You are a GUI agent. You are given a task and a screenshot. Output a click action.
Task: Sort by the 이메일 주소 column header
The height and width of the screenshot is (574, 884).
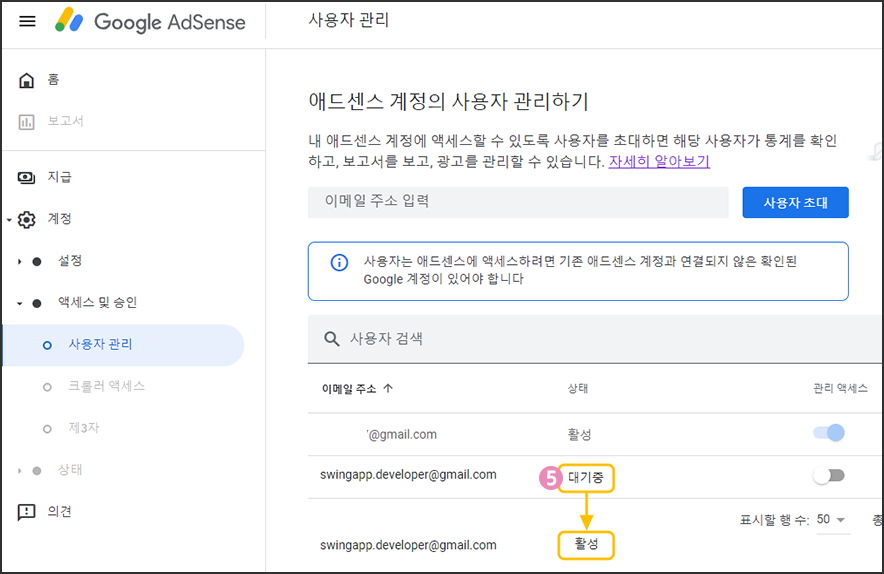[357, 389]
